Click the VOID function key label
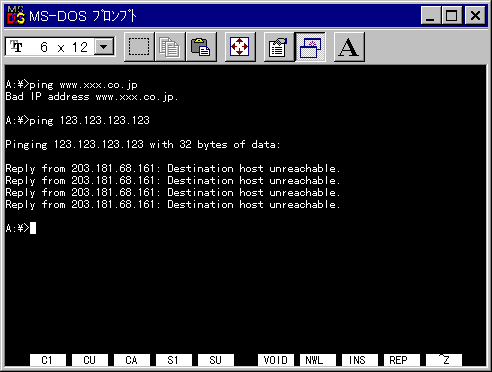492x372 pixels. pos(275,360)
